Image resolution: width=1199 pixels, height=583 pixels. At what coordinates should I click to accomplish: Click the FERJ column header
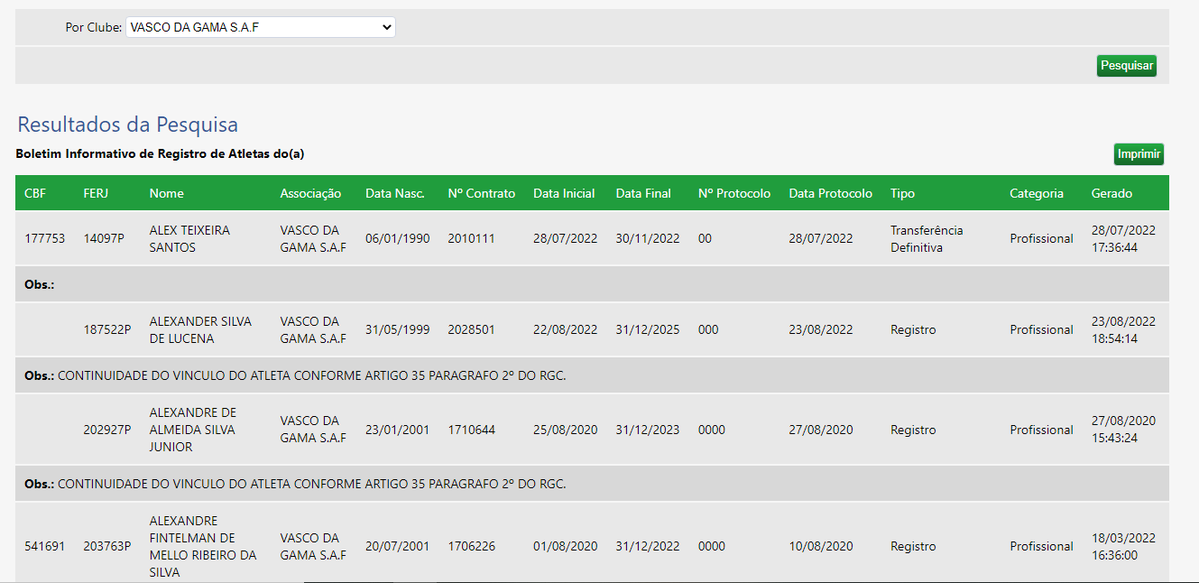point(96,193)
